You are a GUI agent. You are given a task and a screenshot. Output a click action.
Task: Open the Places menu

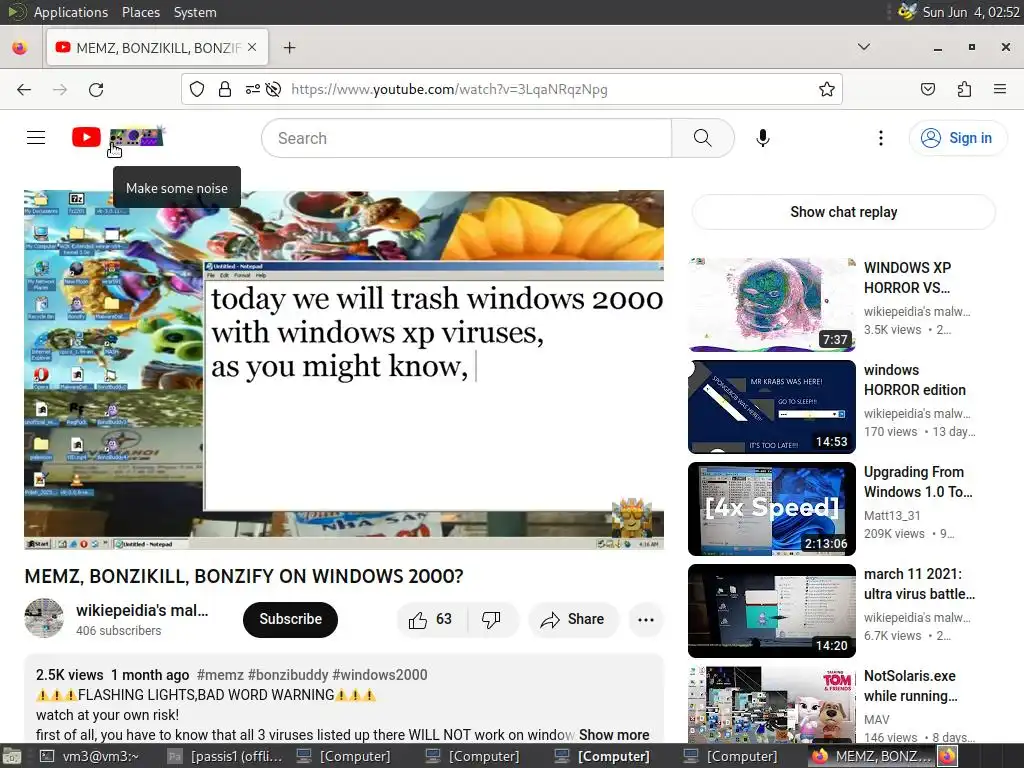[x=141, y=12]
